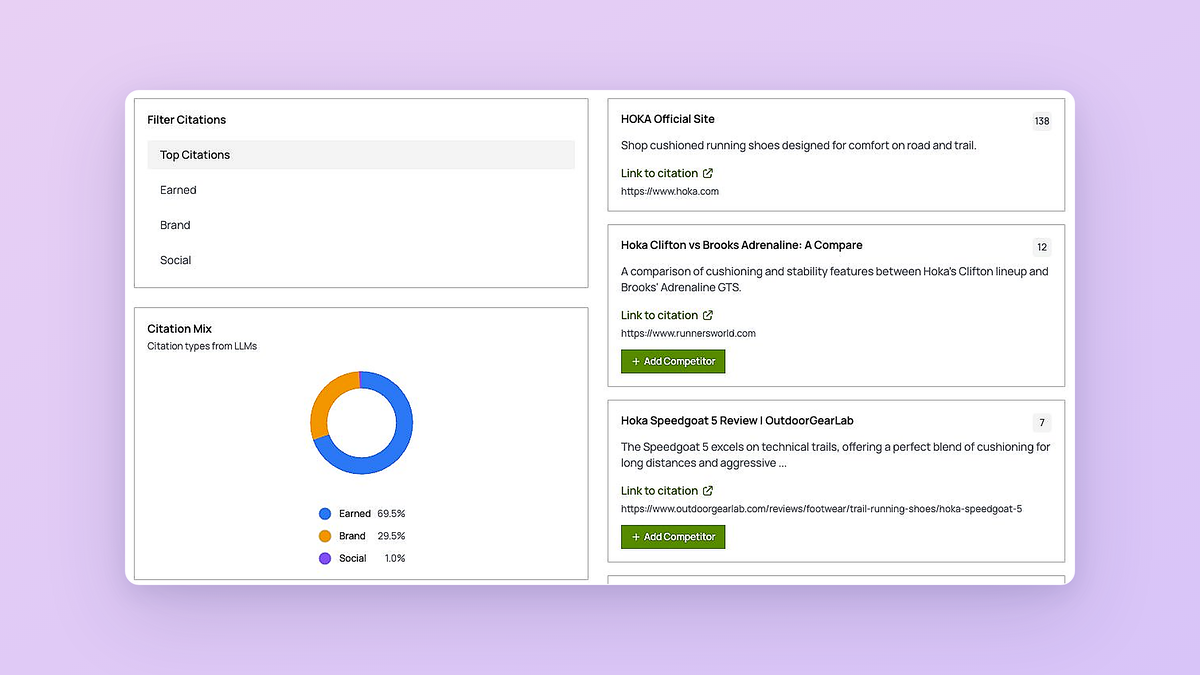Click the 'Citation types from LLMs' subtitle

202,346
